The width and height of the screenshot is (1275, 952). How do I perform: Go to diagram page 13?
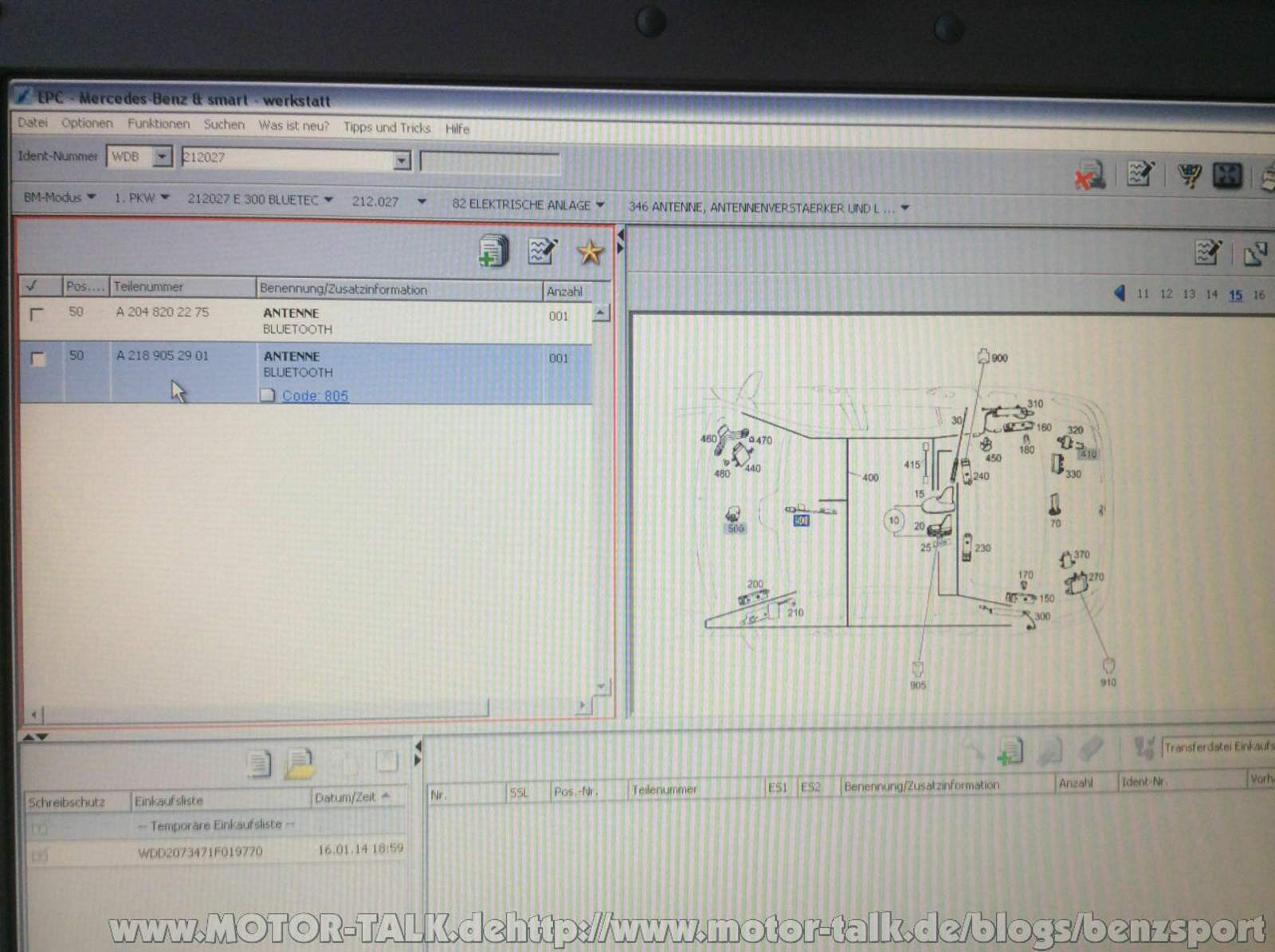[x=1189, y=294]
